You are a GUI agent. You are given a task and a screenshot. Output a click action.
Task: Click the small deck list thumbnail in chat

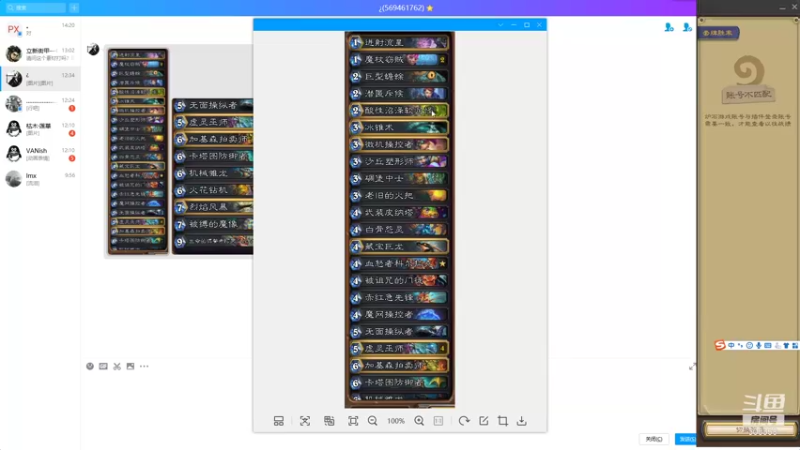[x=138, y=152]
